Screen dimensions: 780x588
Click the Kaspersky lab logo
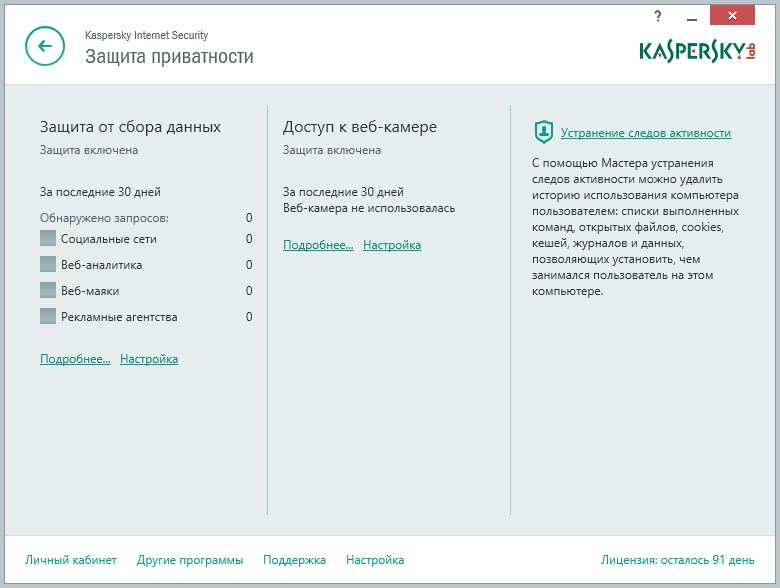697,51
